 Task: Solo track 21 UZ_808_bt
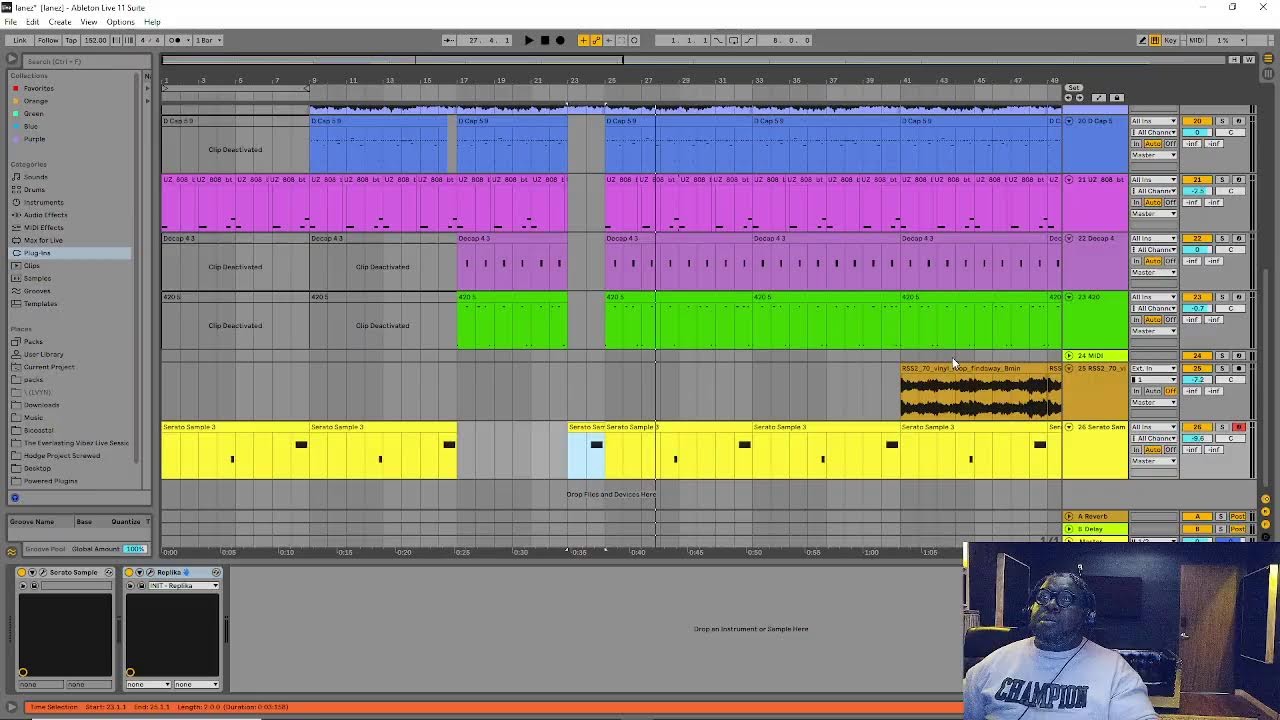[1222, 180]
